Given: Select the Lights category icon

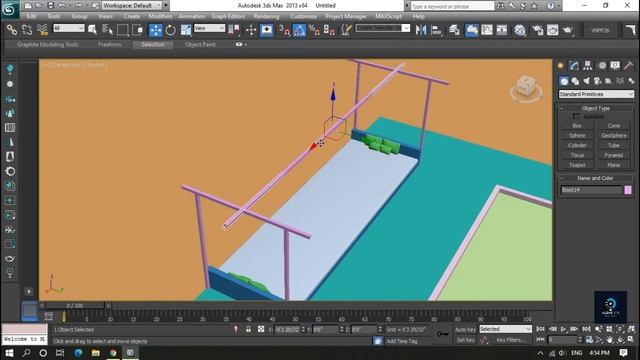Looking at the screenshot, I should click(587, 81).
